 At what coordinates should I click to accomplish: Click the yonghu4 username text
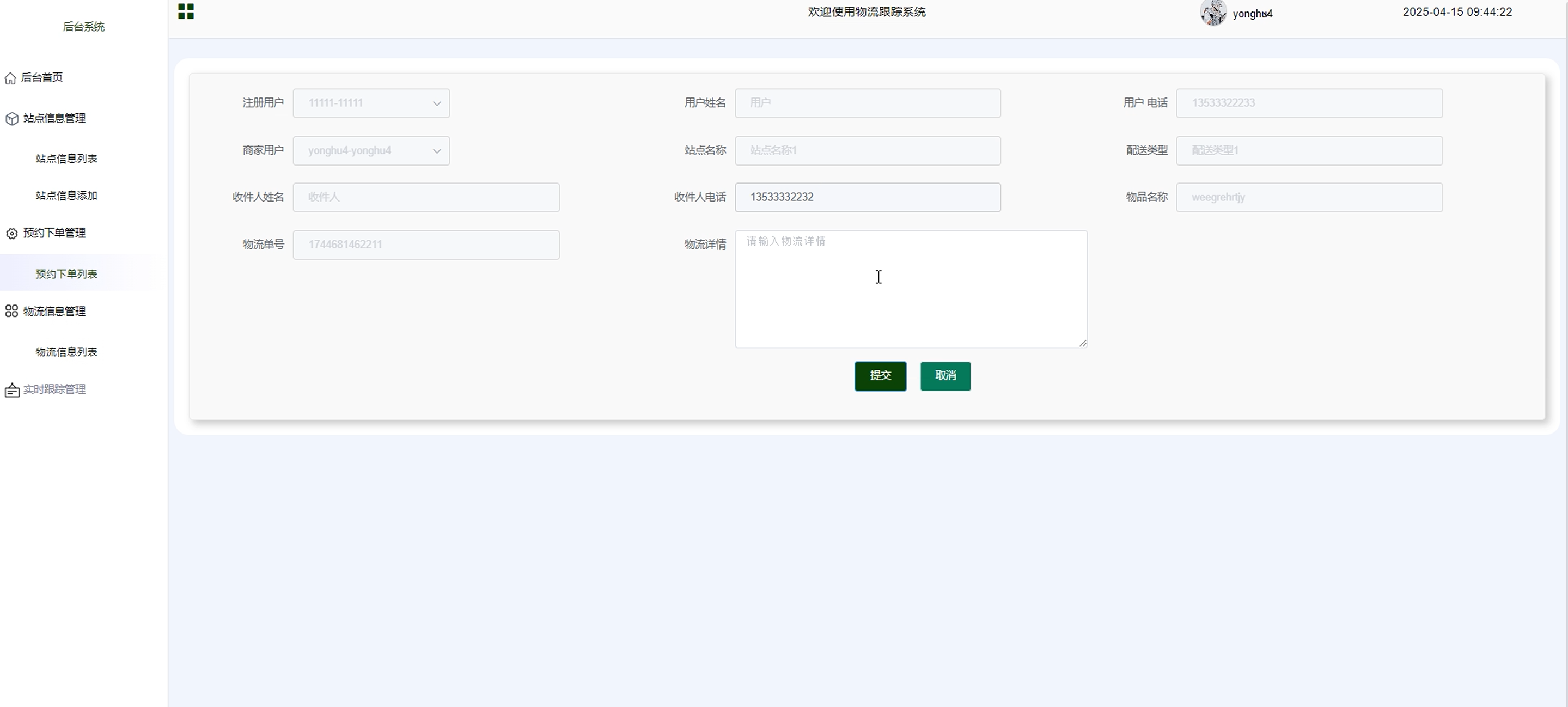tap(1252, 14)
